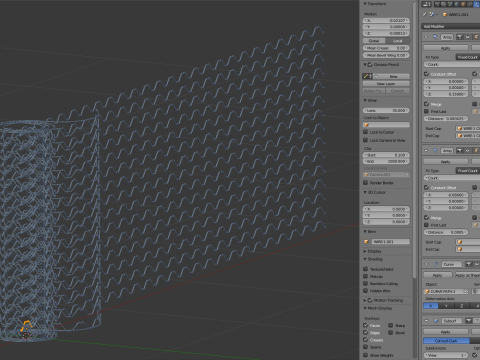Select Catmull-Clark subdivision type

(446, 341)
